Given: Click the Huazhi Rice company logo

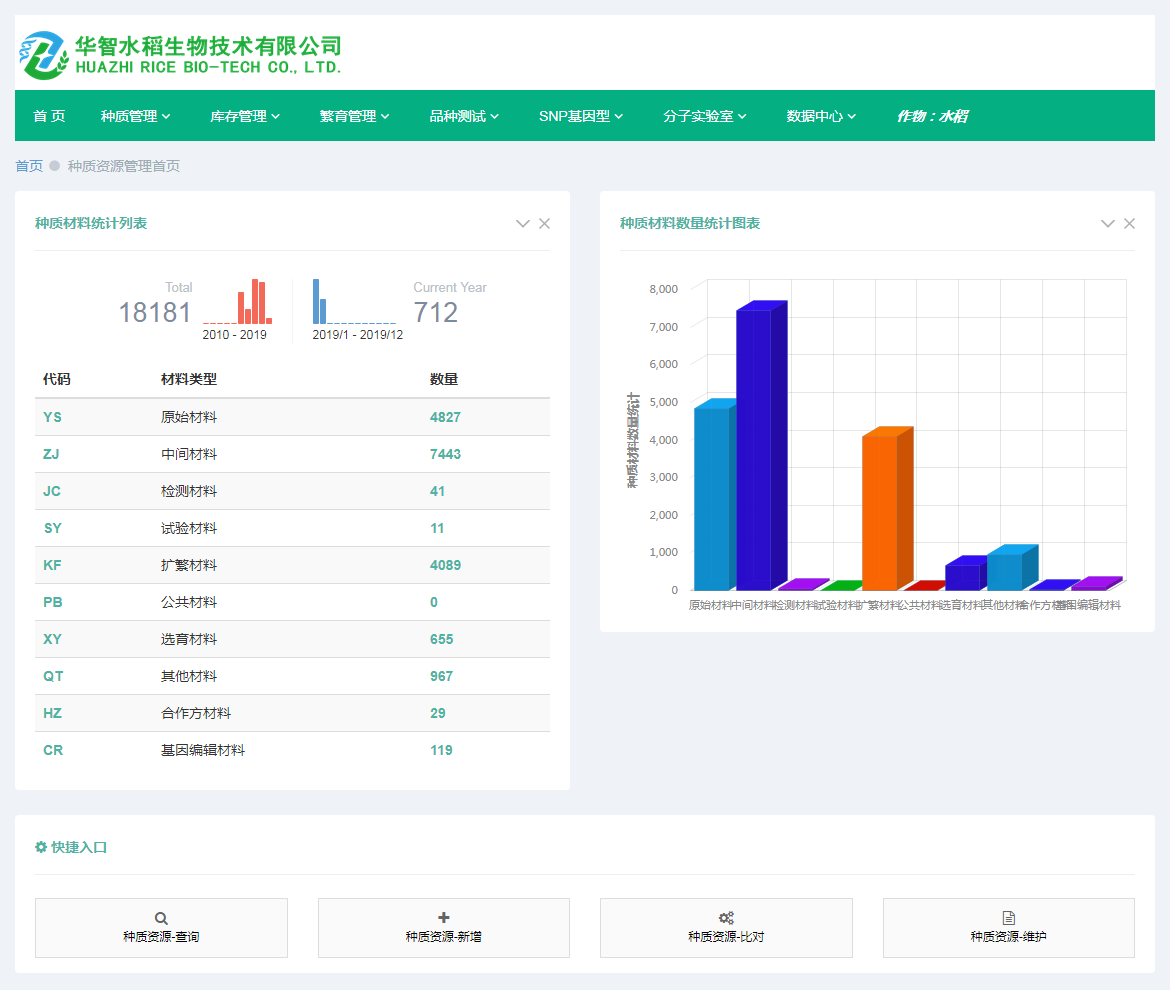Looking at the screenshot, I should 180,55.
